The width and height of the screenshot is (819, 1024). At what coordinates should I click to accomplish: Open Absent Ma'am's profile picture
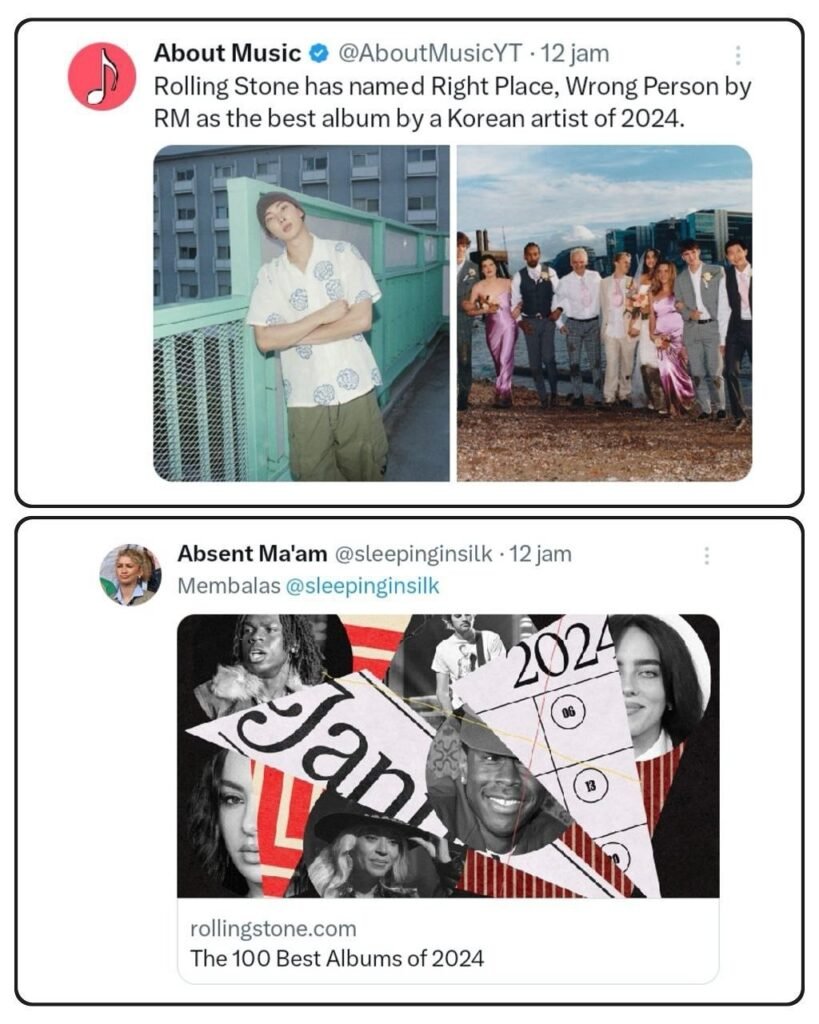point(131,575)
